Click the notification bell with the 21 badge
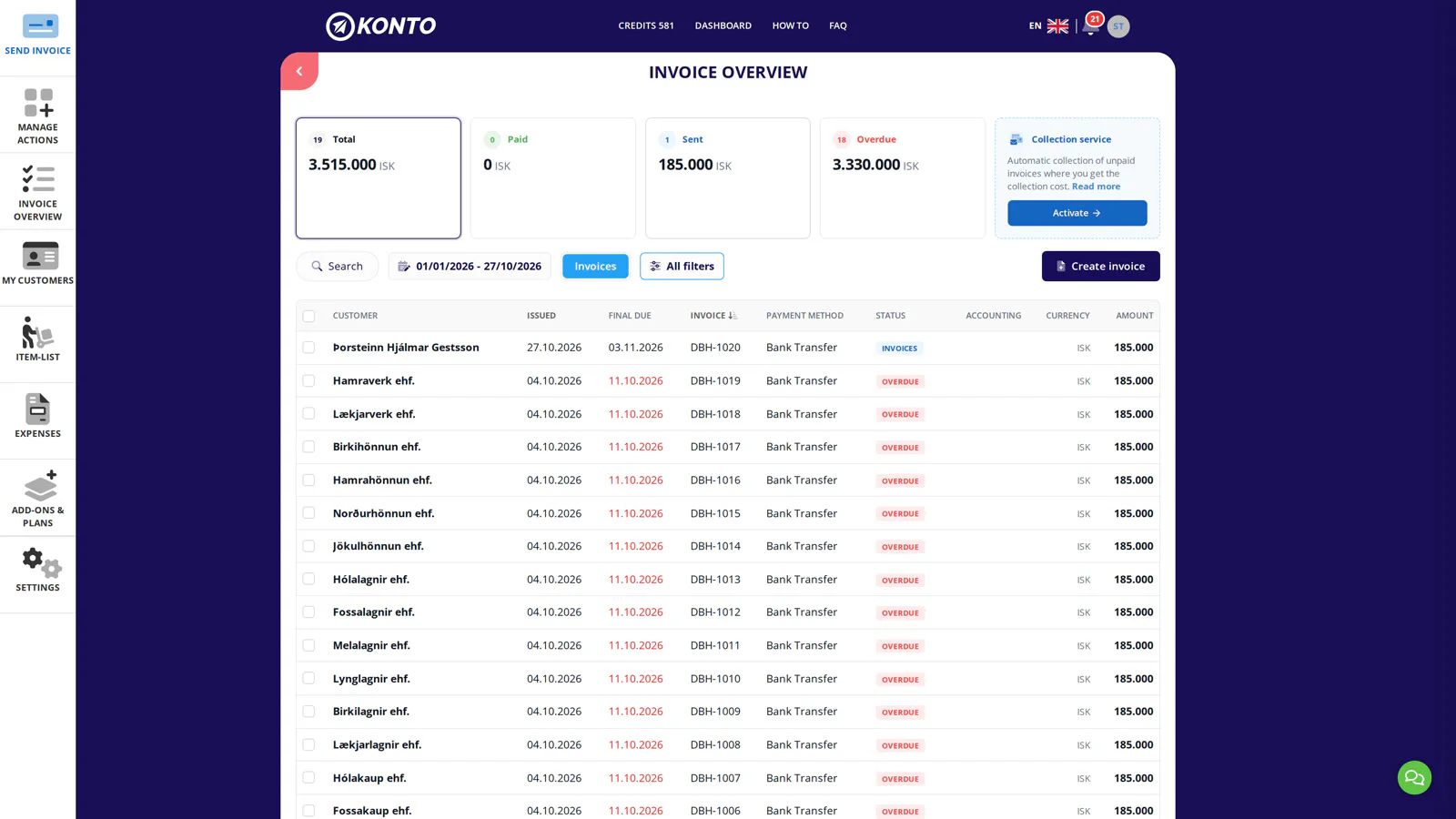 (1090, 25)
